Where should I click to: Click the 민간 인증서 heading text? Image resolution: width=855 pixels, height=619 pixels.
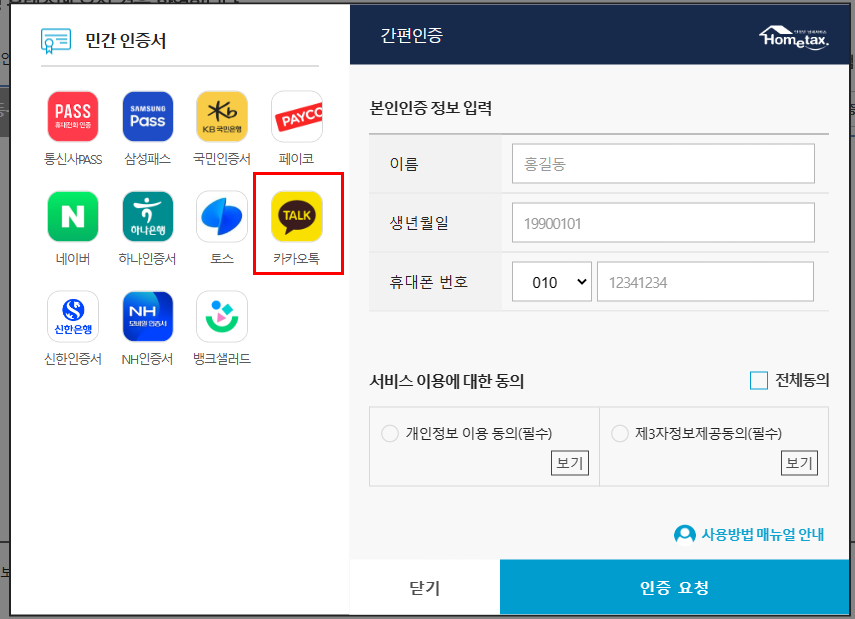tap(125, 41)
